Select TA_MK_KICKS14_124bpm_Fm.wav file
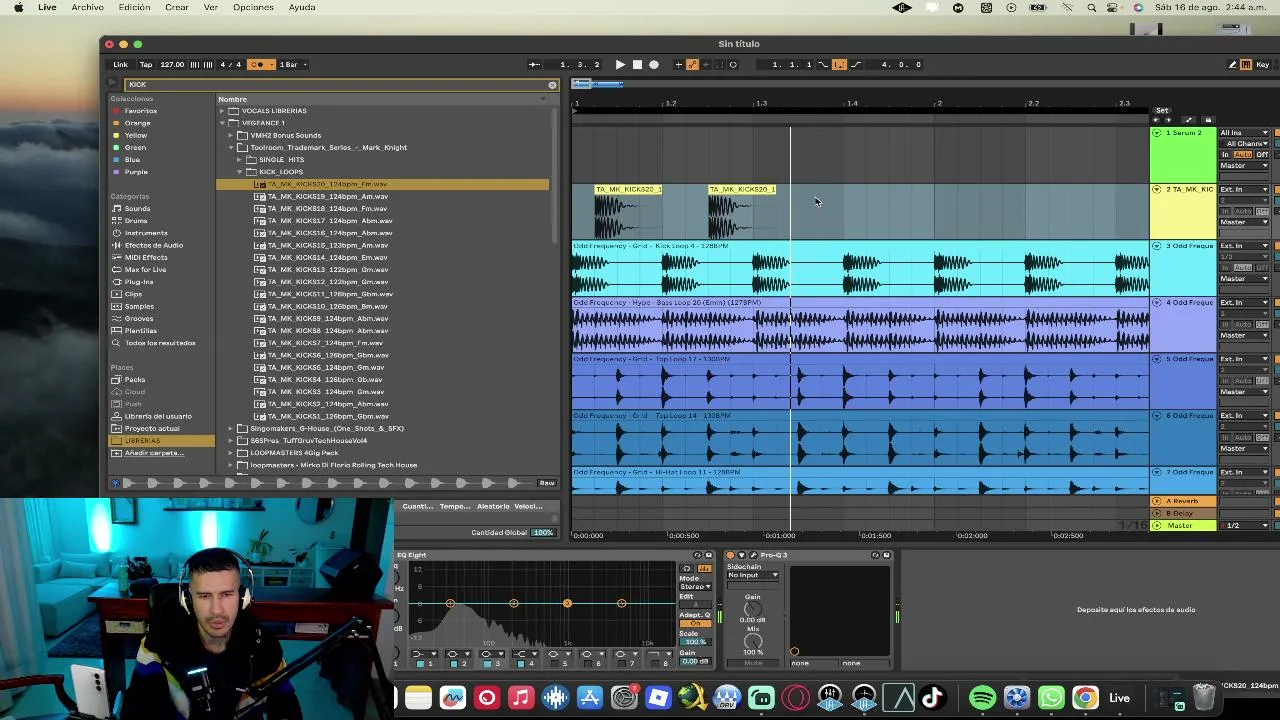The width and height of the screenshot is (1280, 720). click(327, 257)
